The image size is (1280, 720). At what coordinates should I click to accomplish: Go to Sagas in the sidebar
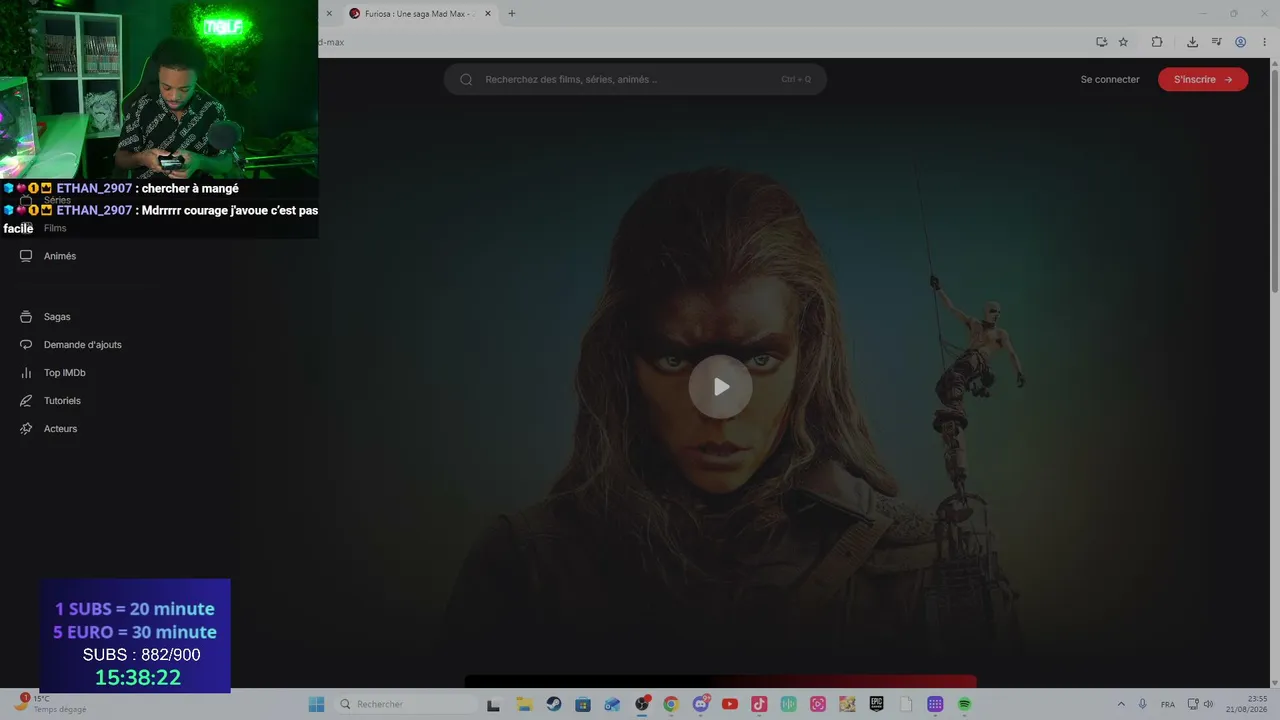pyautogui.click(x=57, y=317)
